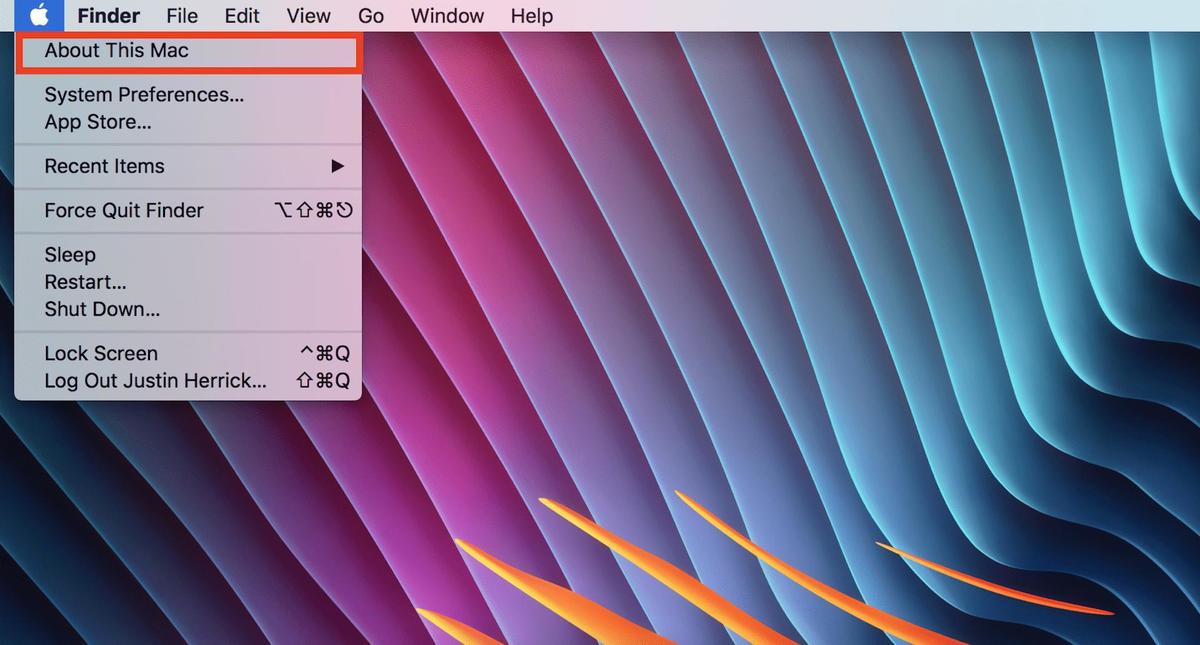Choose Force Quit Finder
Image resolution: width=1200 pixels, height=645 pixels.
pos(124,211)
